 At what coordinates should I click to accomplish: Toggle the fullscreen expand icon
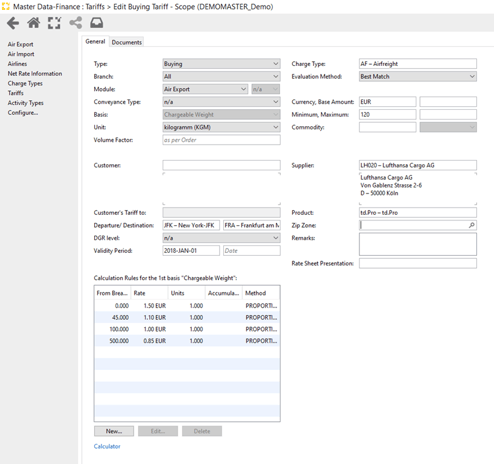click(x=54, y=23)
